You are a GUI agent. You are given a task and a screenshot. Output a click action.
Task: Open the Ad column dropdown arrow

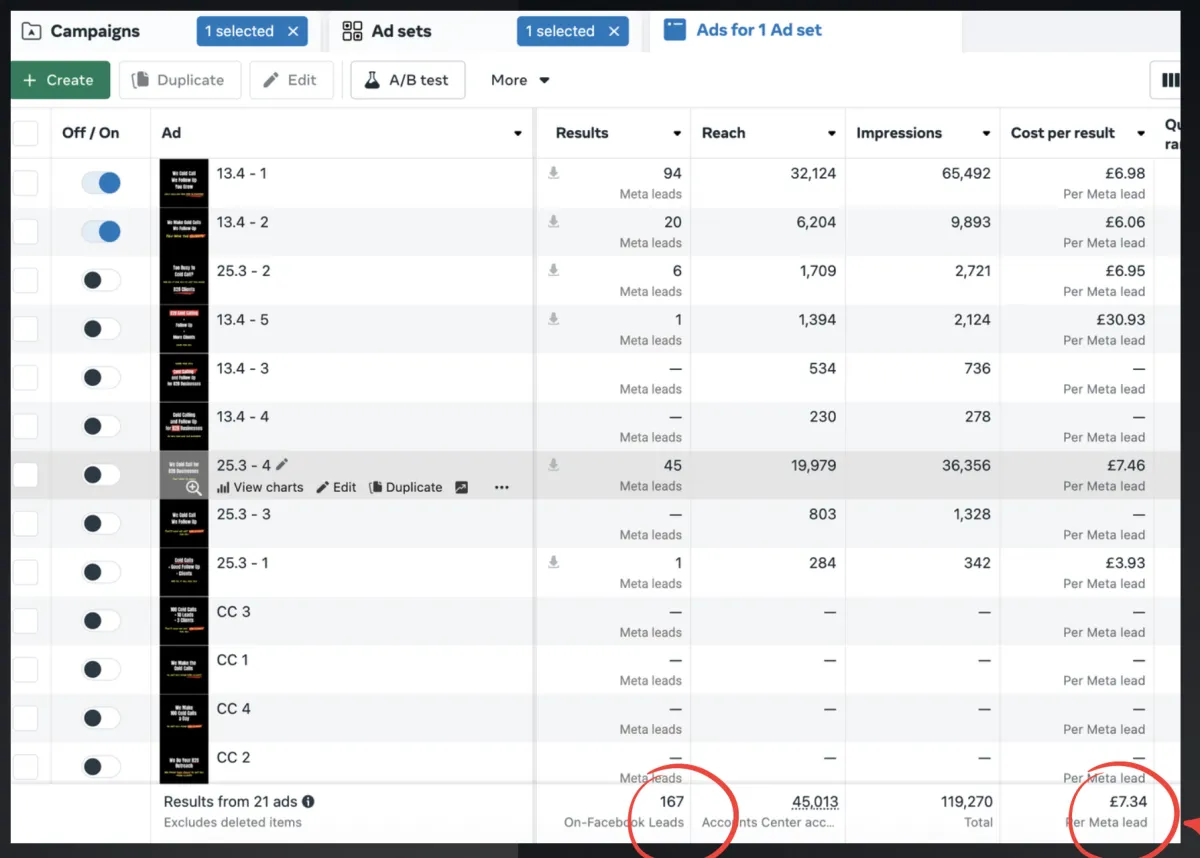click(518, 134)
